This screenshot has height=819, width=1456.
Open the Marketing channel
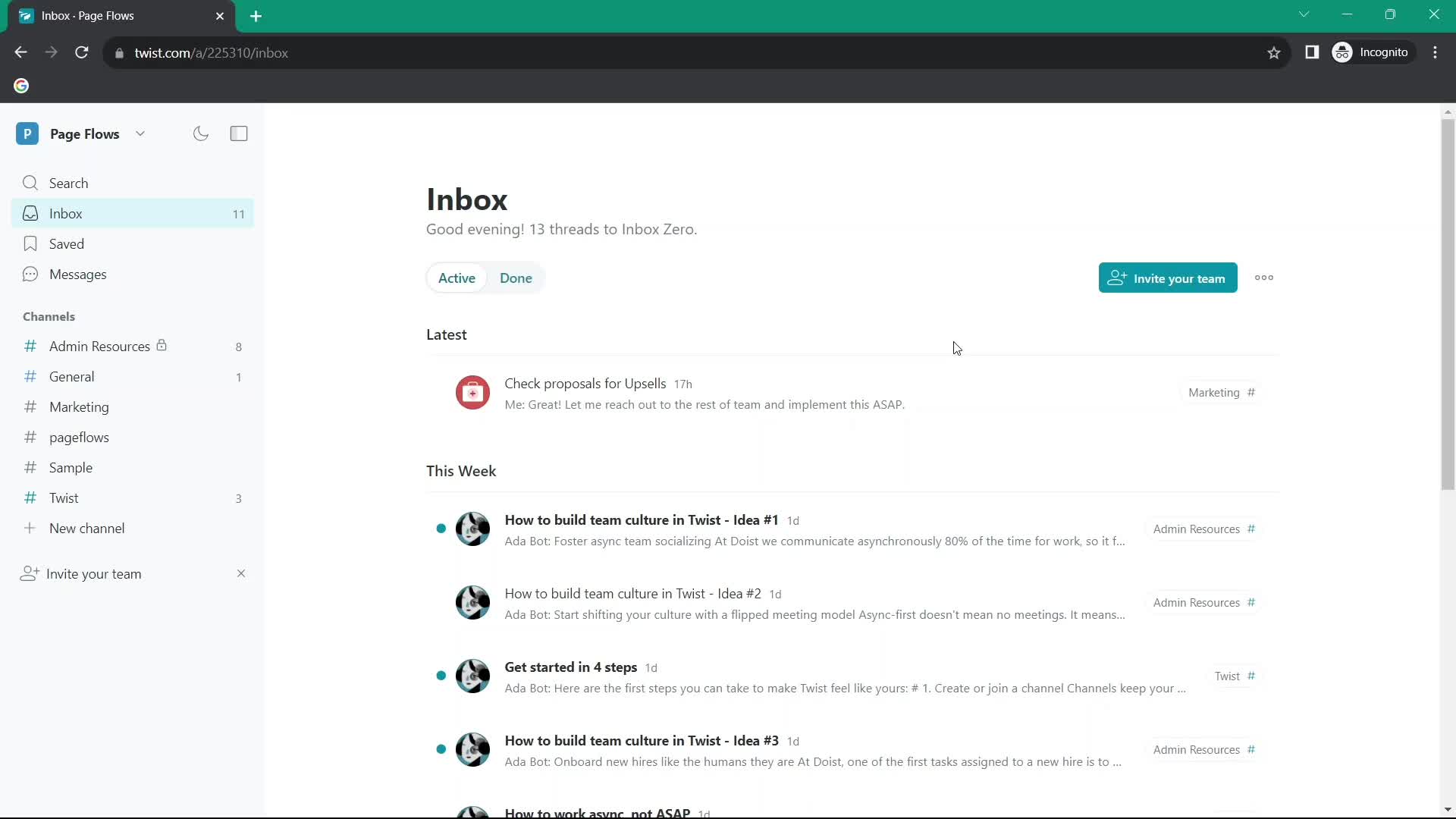79,407
